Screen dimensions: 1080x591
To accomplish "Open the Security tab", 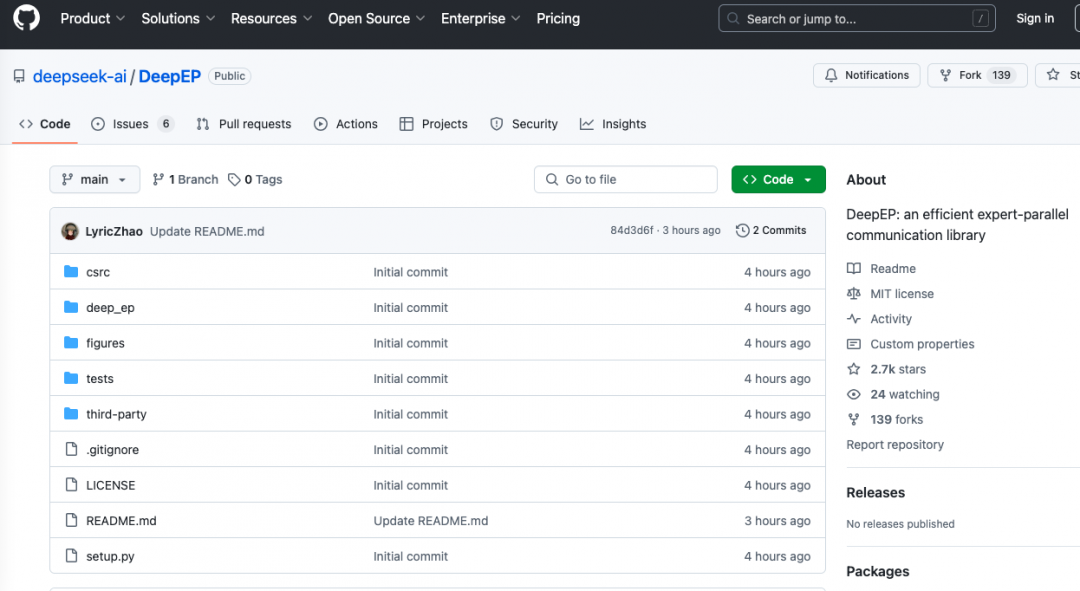I will tap(523, 124).
